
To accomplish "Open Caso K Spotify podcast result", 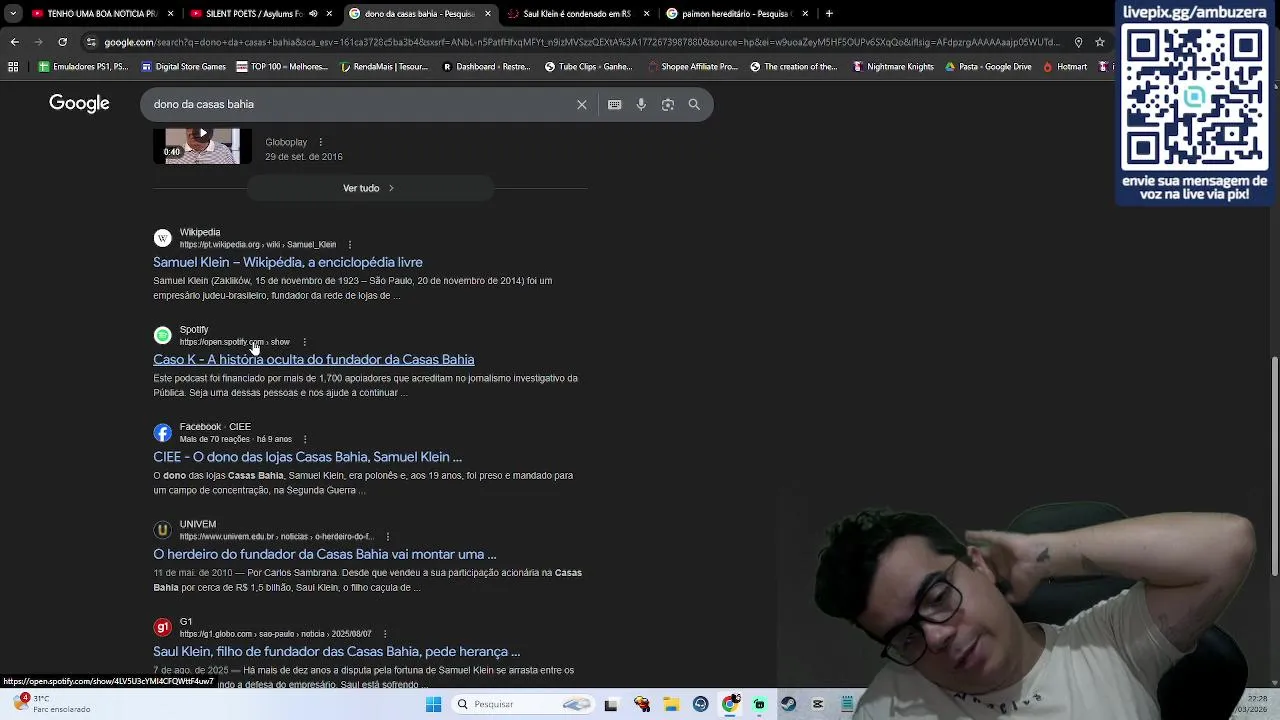I will [x=314, y=359].
